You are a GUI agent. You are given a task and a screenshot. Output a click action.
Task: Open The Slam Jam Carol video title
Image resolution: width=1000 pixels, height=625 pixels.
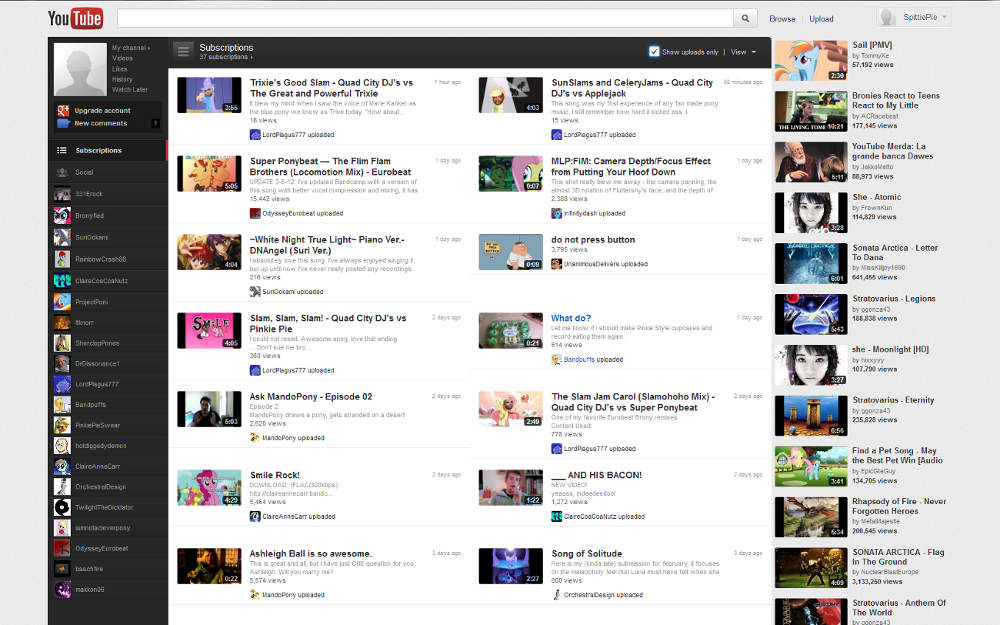(x=633, y=402)
